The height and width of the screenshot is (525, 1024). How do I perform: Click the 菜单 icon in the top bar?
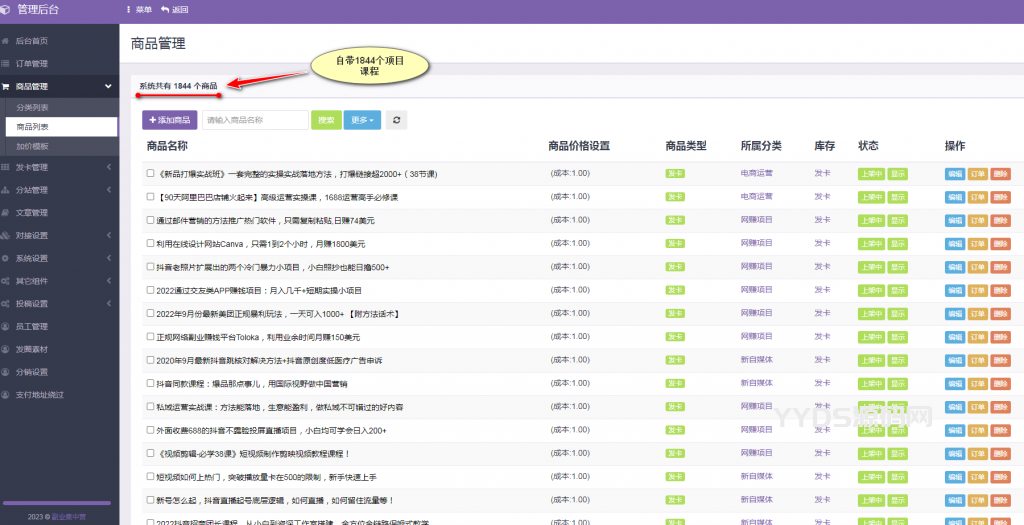coord(139,10)
